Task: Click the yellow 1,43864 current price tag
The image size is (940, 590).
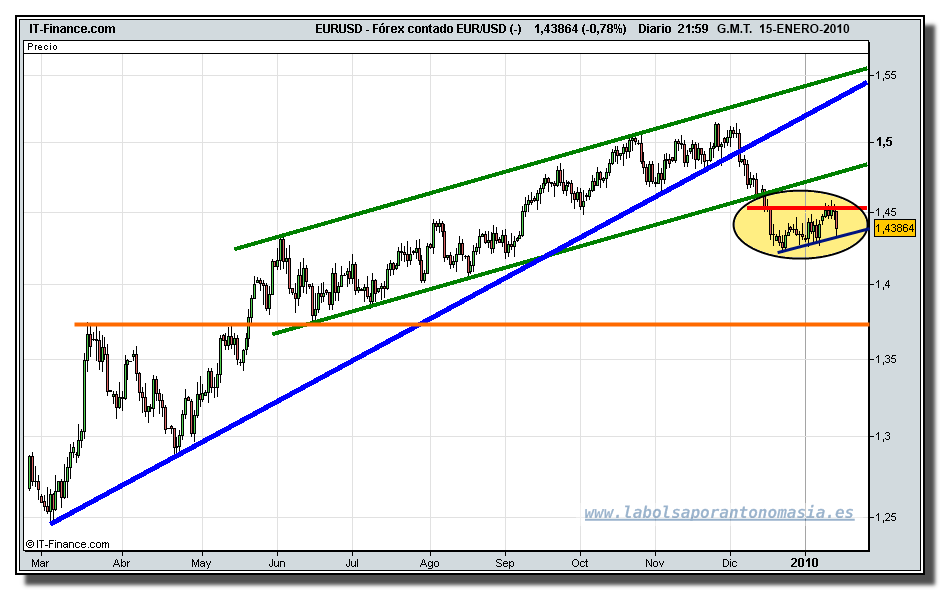Action: tap(894, 228)
